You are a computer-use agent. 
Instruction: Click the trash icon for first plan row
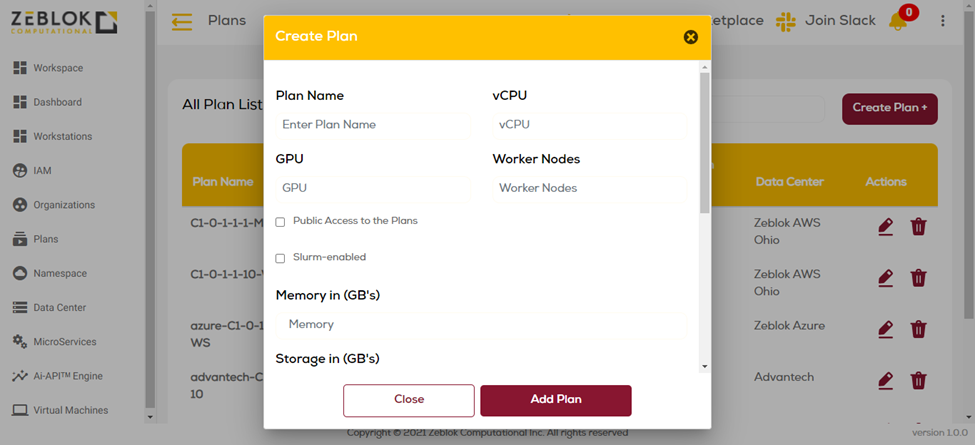(x=918, y=227)
